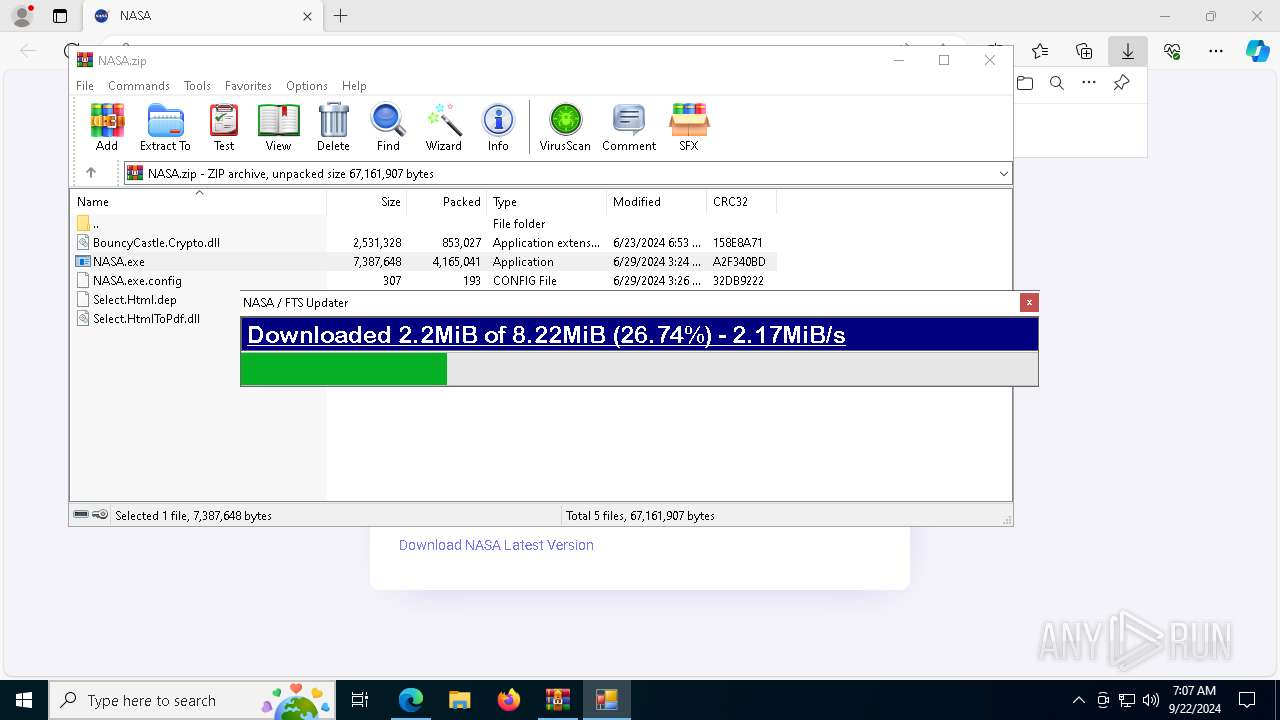Open the Tools menu
The width and height of the screenshot is (1280, 720).
coord(197,86)
